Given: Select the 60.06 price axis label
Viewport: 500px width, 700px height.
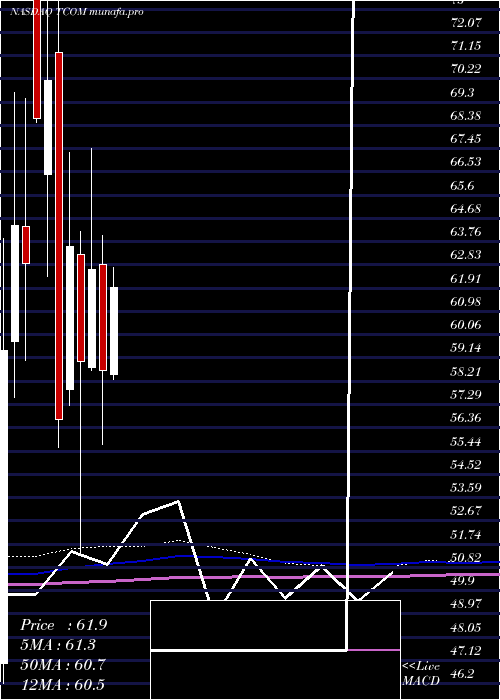Looking at the screenshot, I should (466, 325).
